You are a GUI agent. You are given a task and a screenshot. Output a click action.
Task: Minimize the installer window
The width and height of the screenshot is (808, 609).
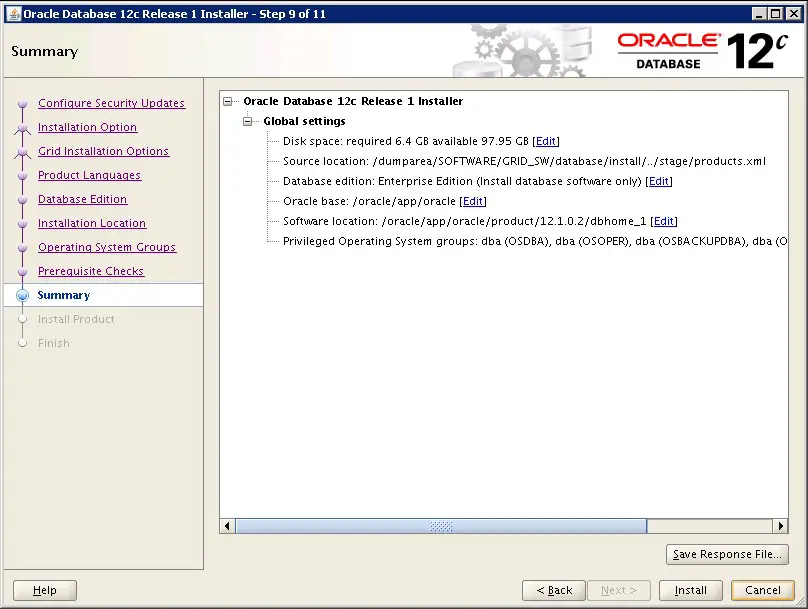pyautogui.click(x=759, y=14)
